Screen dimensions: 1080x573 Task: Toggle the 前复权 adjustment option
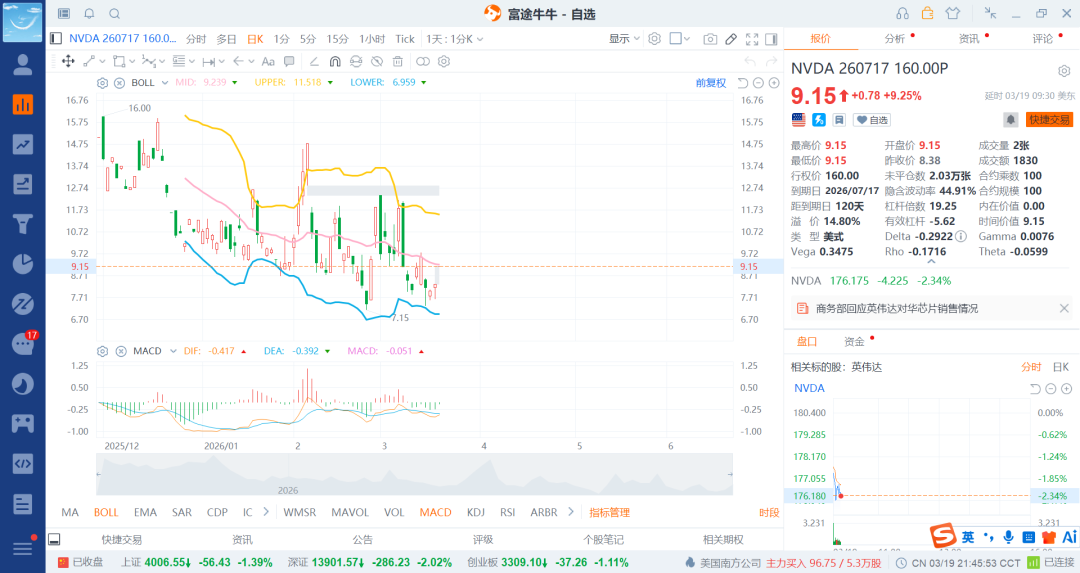coord(711,83)
